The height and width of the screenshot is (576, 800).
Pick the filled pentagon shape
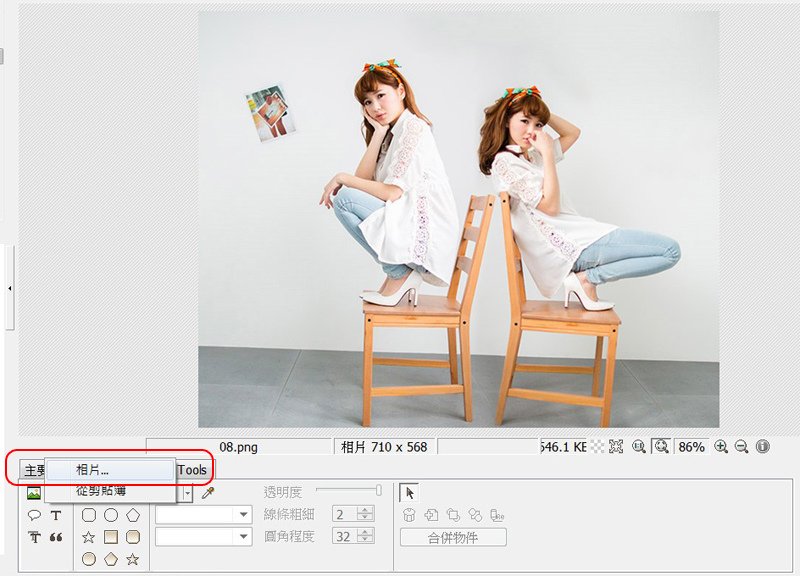pyautogui.click(x=111, y=559)
